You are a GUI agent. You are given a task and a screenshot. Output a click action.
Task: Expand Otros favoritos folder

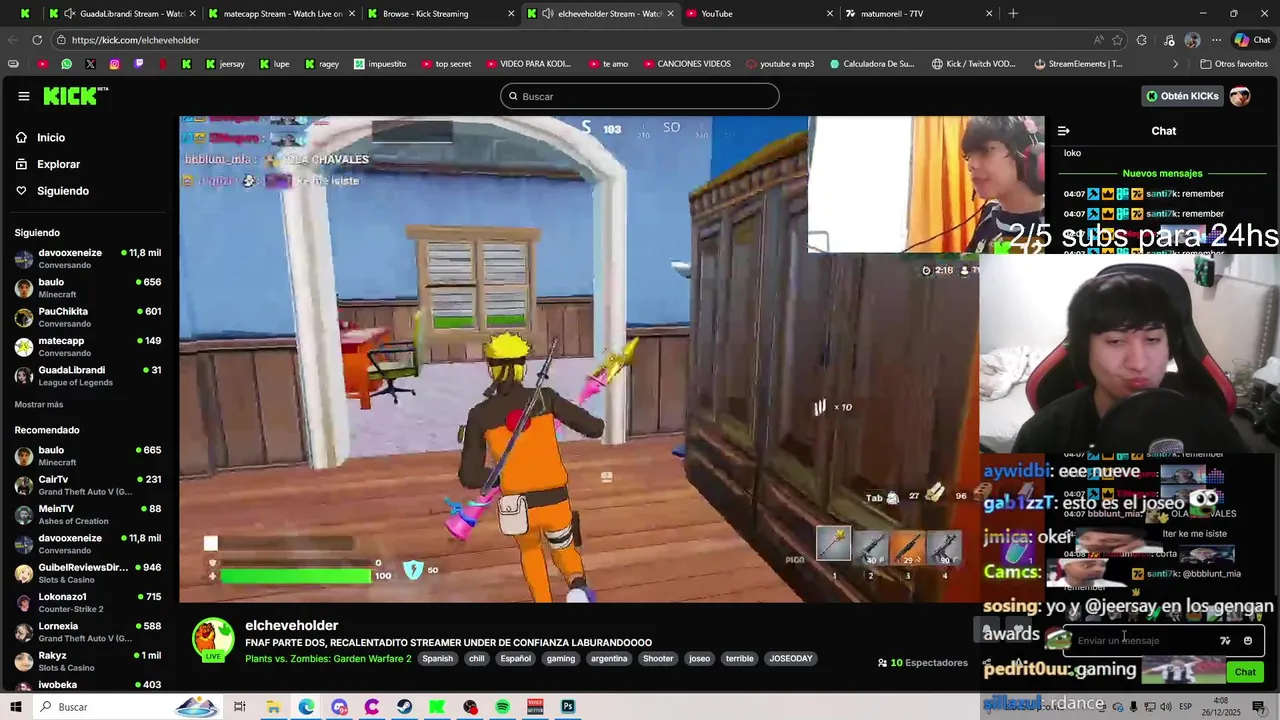(x=1234, y=64)
